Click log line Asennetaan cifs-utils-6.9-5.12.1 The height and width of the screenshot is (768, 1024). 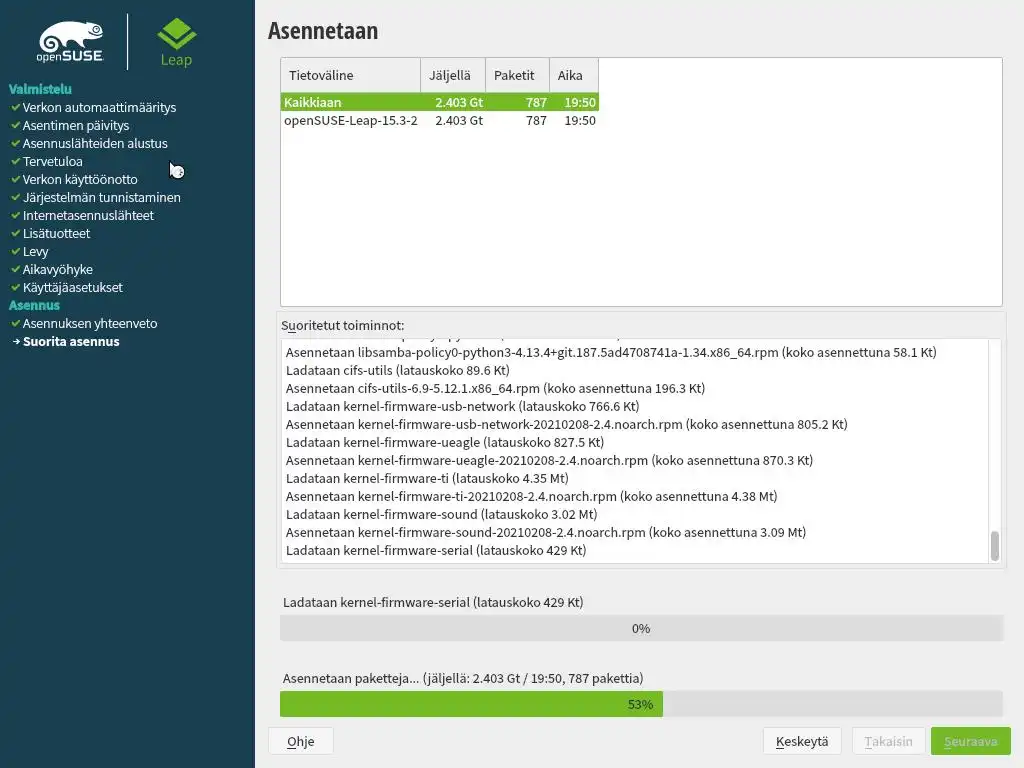click(495, 389)
